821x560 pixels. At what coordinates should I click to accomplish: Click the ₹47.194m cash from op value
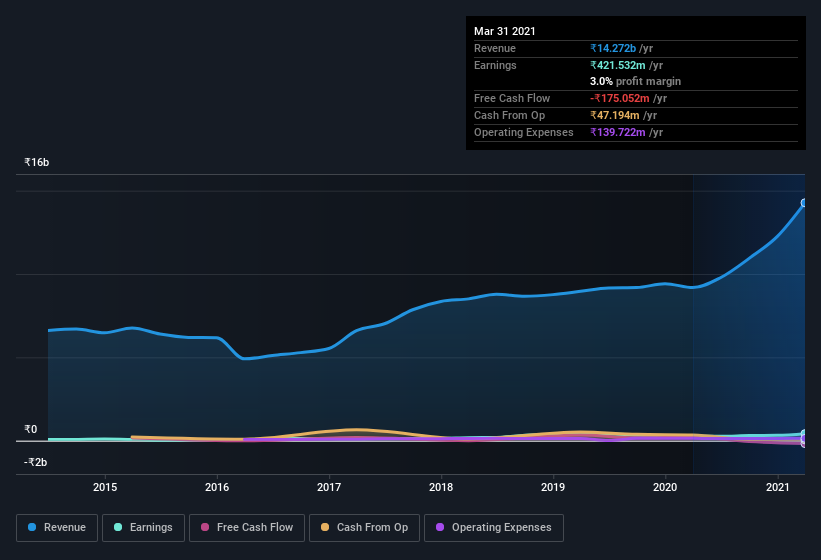(615, 115)
